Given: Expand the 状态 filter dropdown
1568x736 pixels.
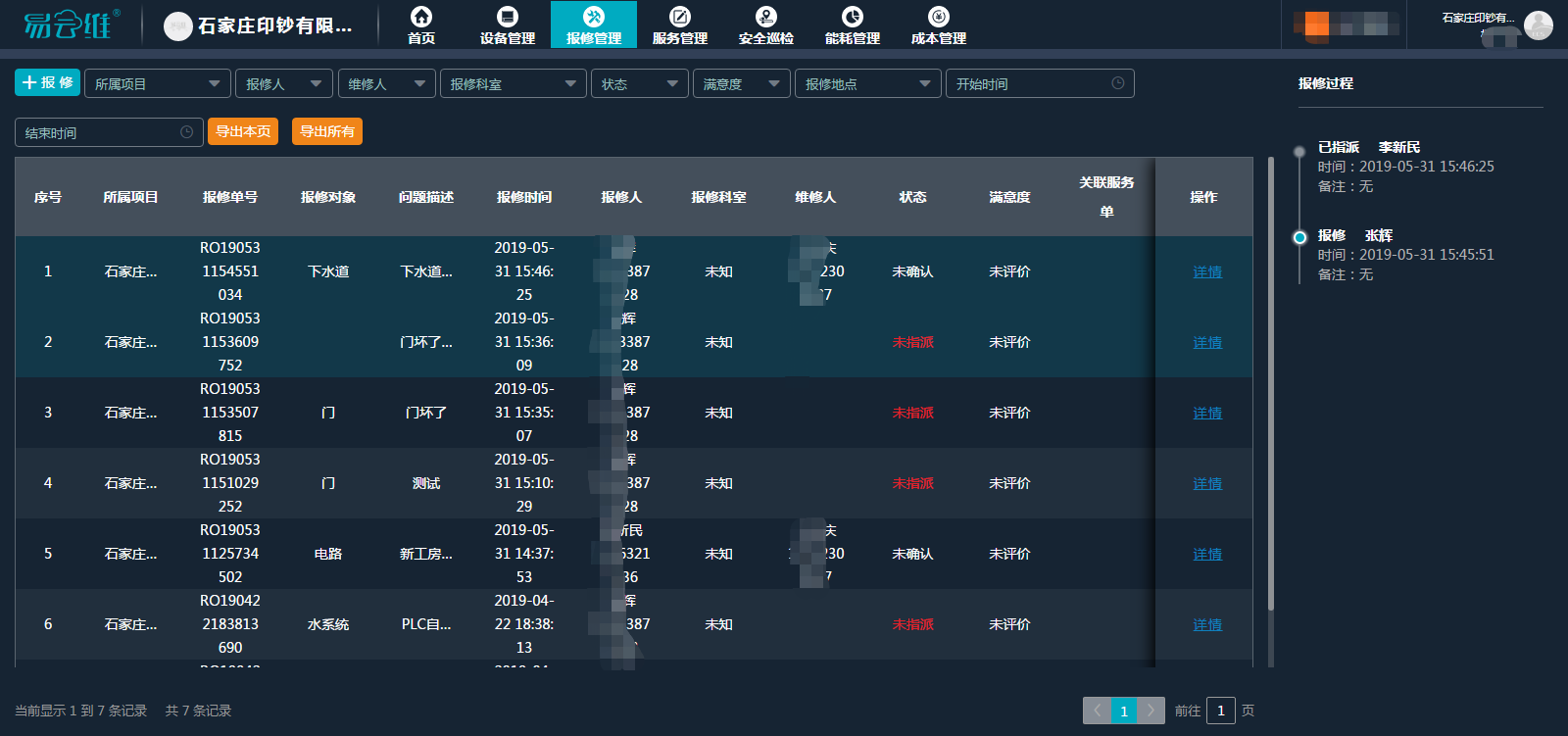Looking at the screenshot, I should (x=639, y=84).
